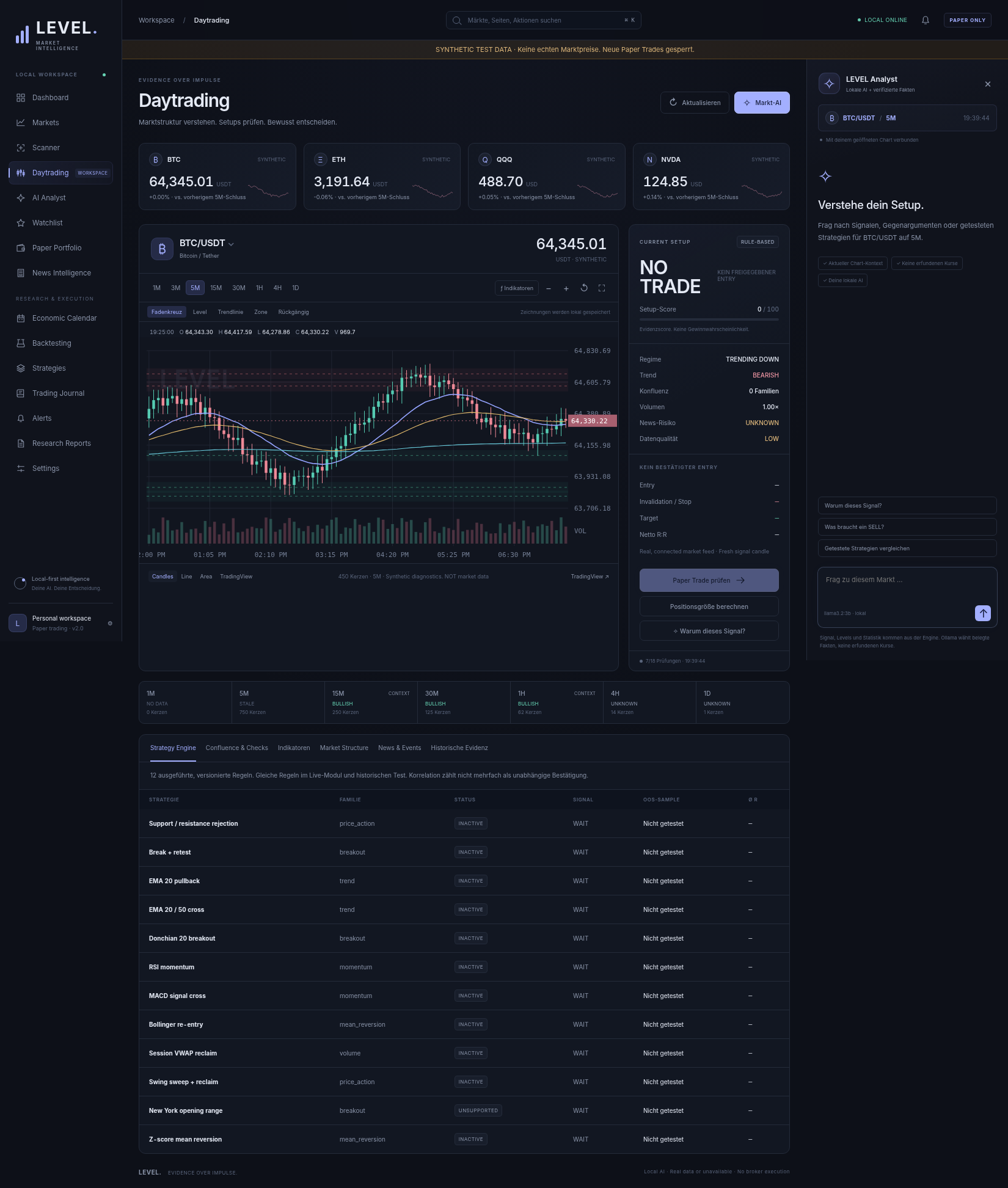Open Alerts bell in sidebar
Viewport: 1008px width, 1188px height.
tap(21, 418)
